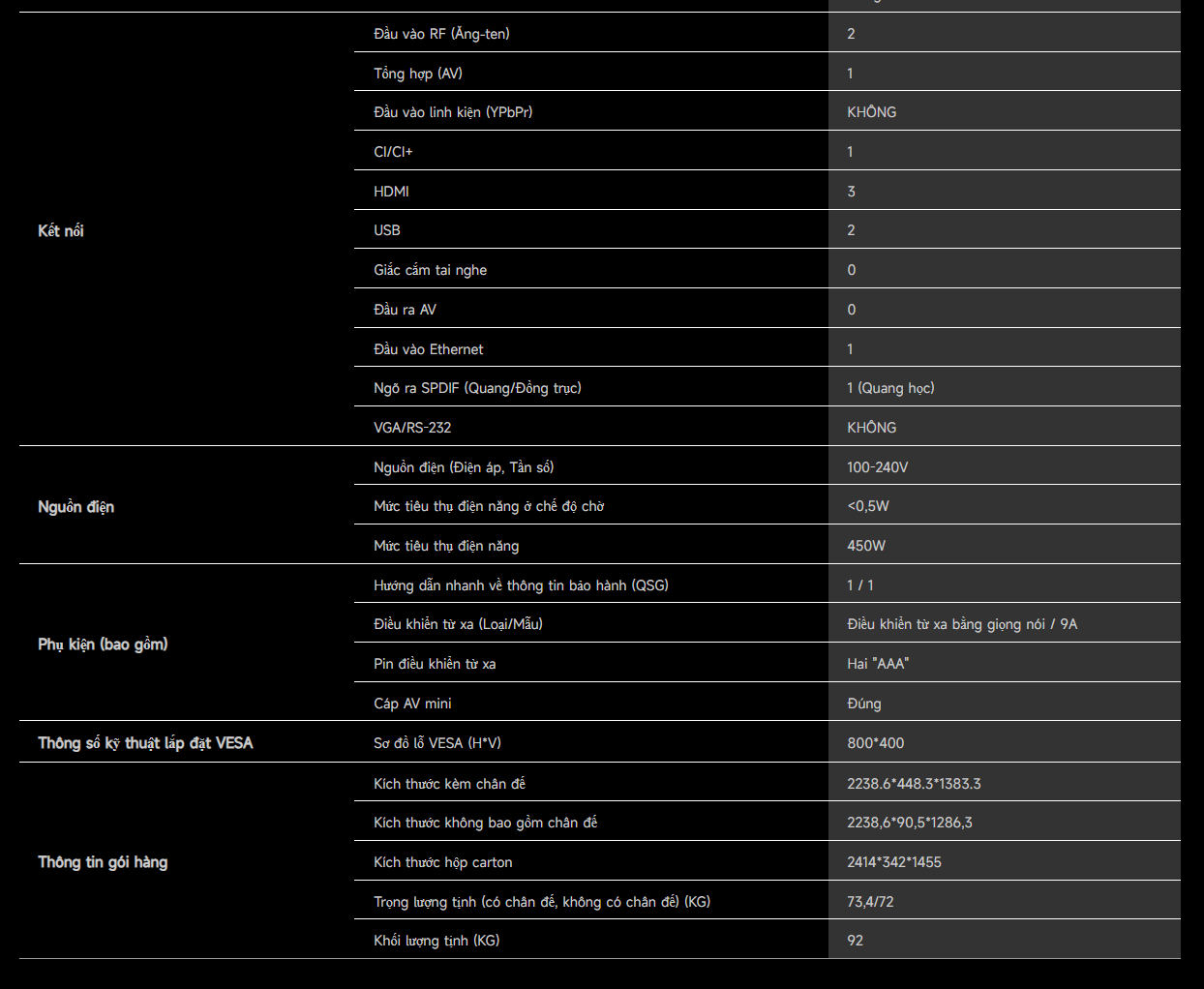1204x989 pixels.
Task: Click the "450W" power consumption value
Action: click(x=865, y=546)
